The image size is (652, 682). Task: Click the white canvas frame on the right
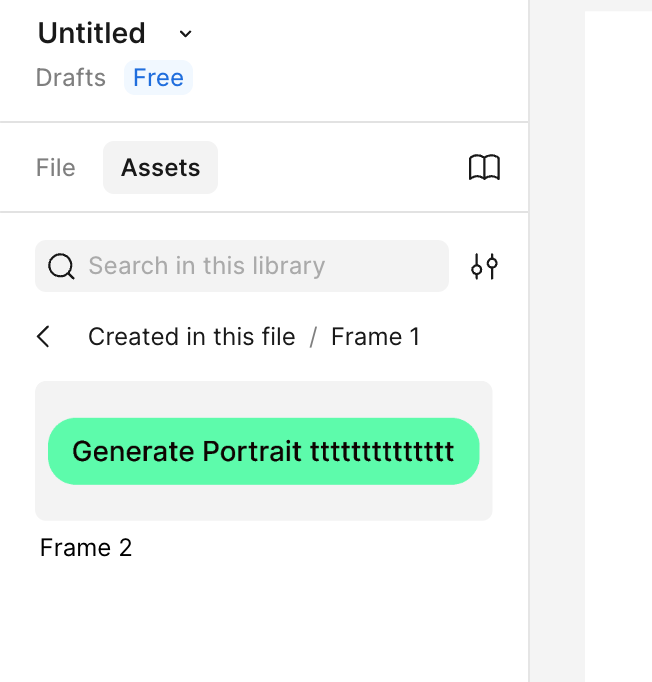[x=618, y=300]
